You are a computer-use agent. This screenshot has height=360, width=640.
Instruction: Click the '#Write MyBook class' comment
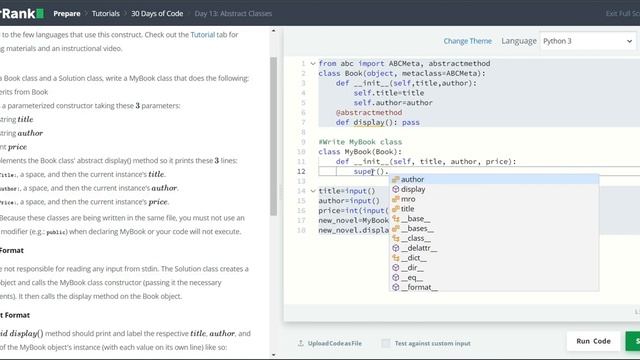(360, 142)
